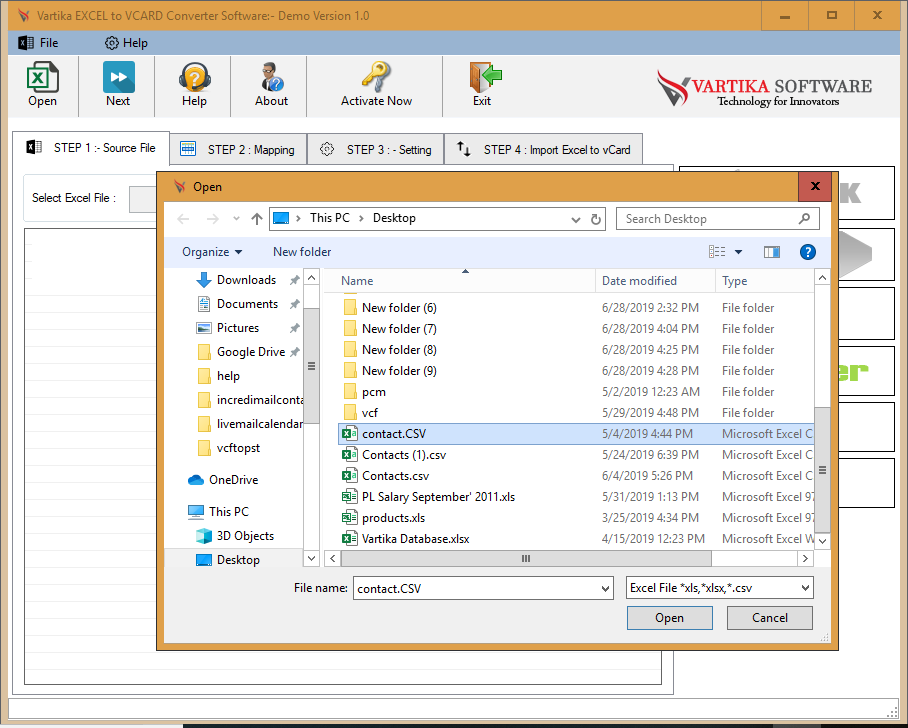Viewport: 908px width, 728px height.
Task: Select the vcf folder
Action: (x=575, y=413)
